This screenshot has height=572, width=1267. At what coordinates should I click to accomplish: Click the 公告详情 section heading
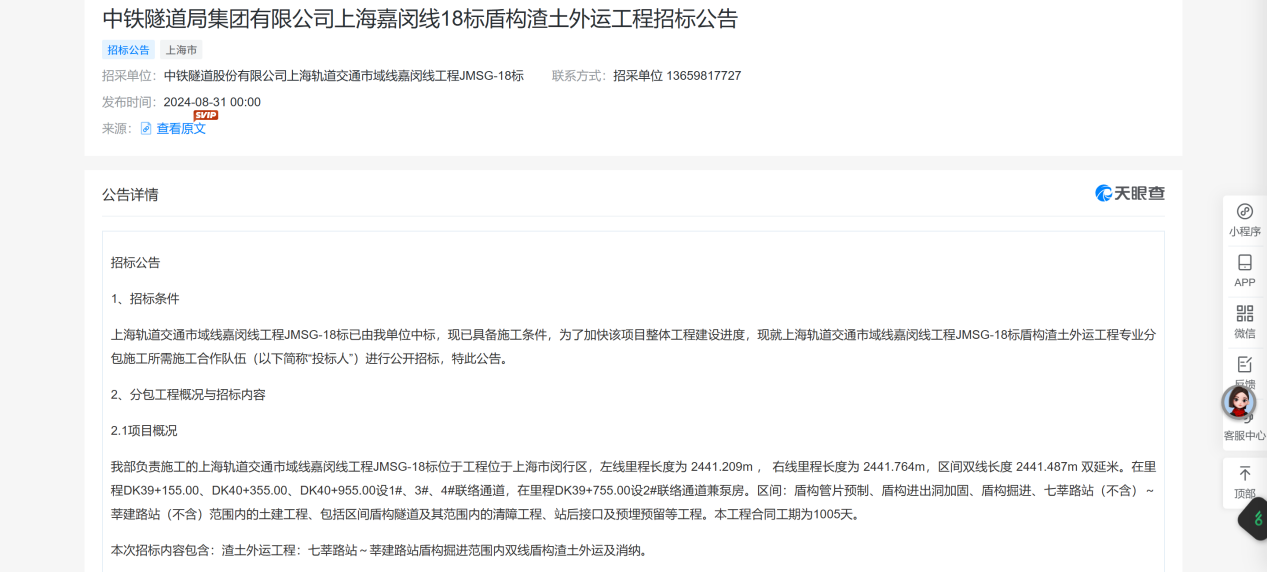(130, 195)
